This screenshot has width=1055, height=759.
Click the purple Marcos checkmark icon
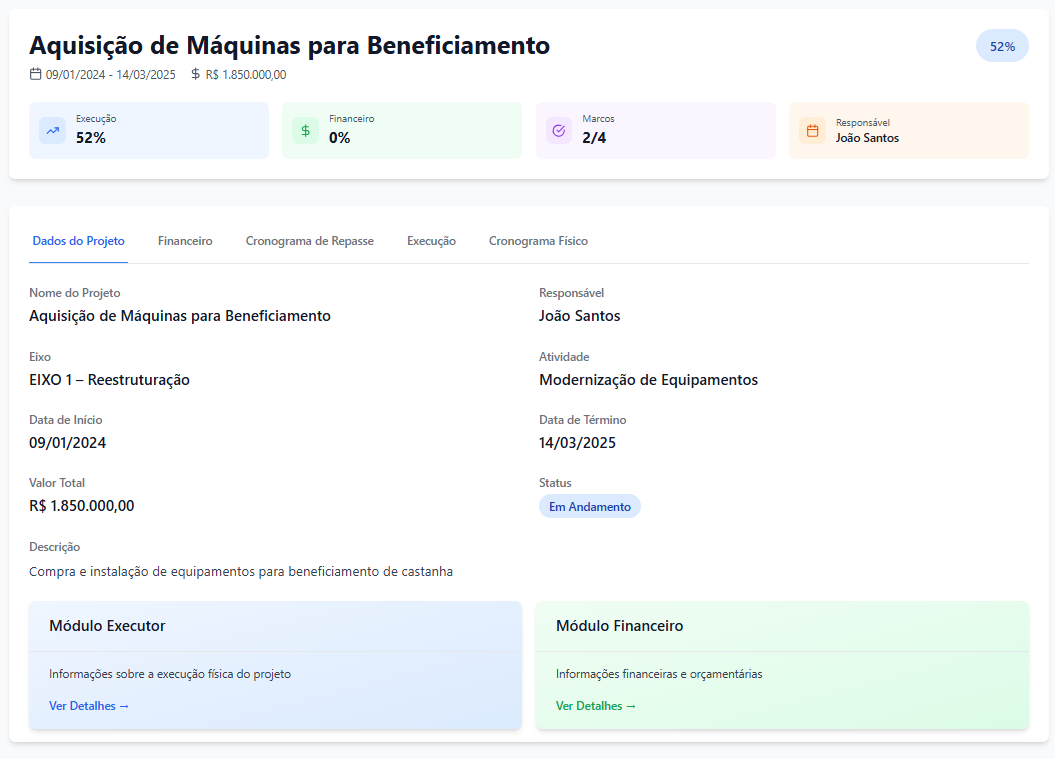[559, 131]
